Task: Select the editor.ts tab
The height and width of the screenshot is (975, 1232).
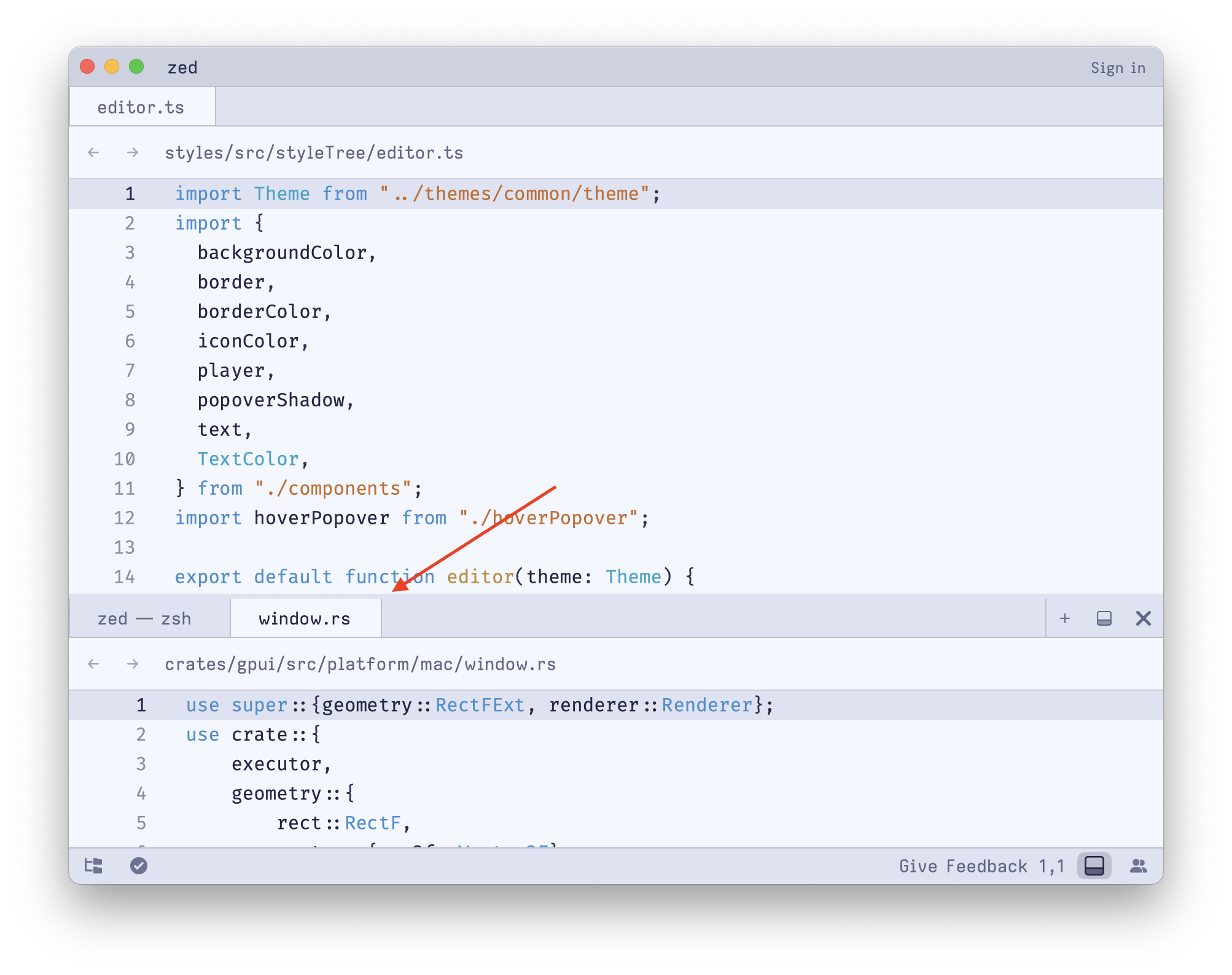Action: (141, 106)
